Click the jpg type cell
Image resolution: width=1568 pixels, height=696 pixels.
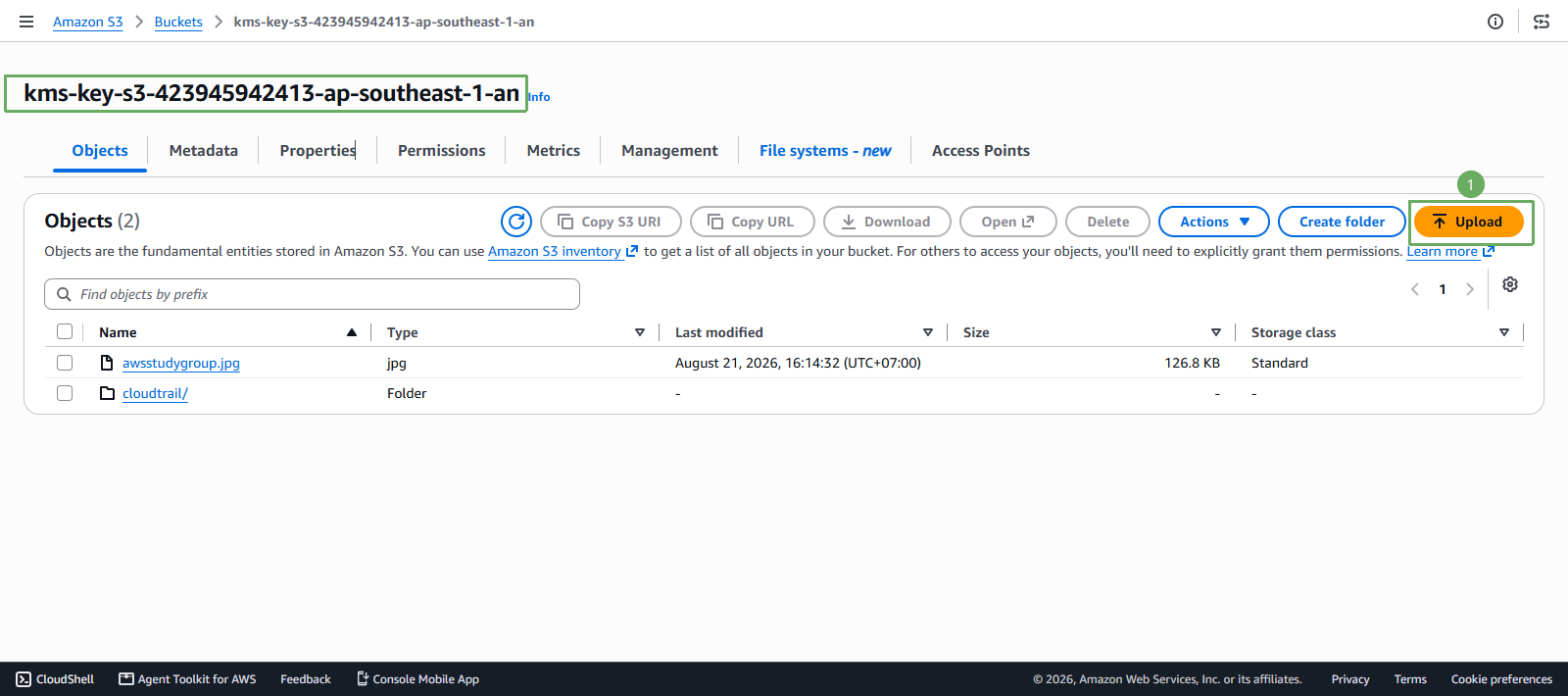397,363
